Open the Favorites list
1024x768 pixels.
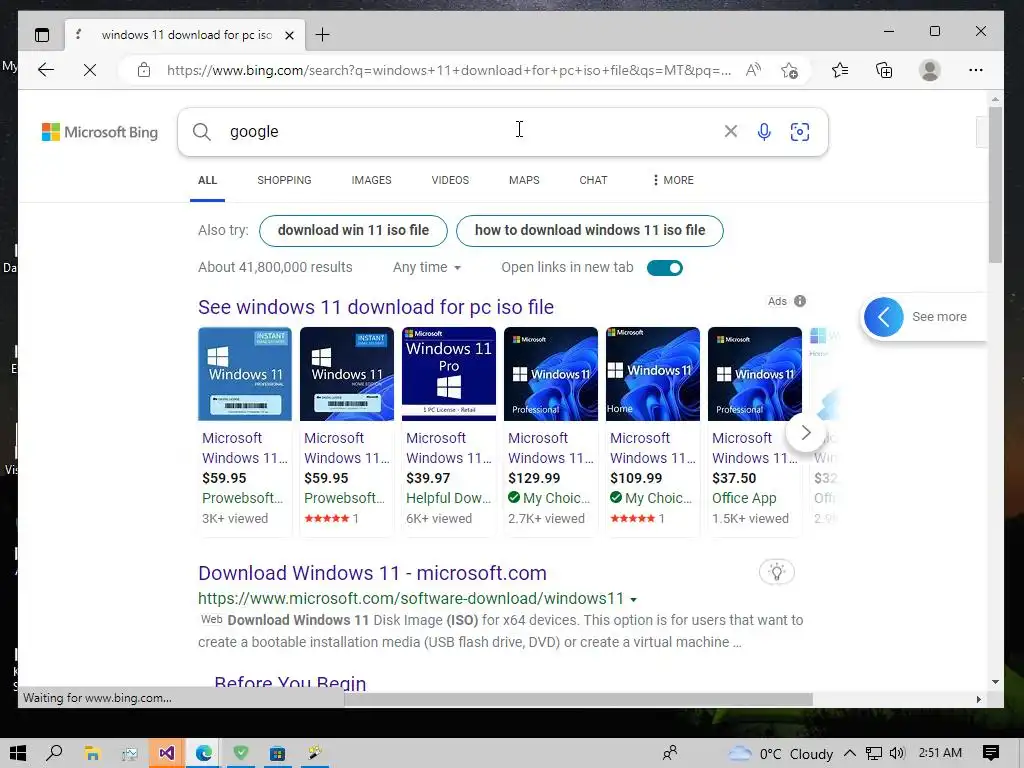pyautogui.click(x=840, y=70)
